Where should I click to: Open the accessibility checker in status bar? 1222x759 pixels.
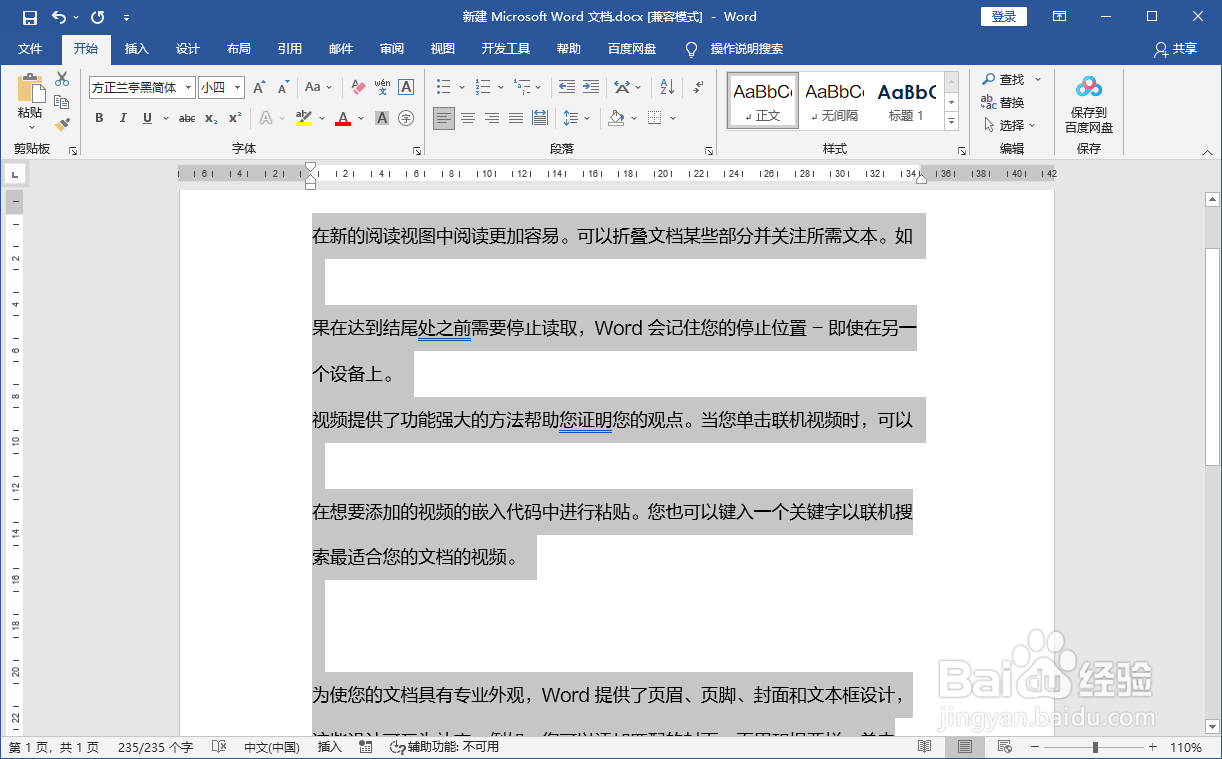point(444,747)
